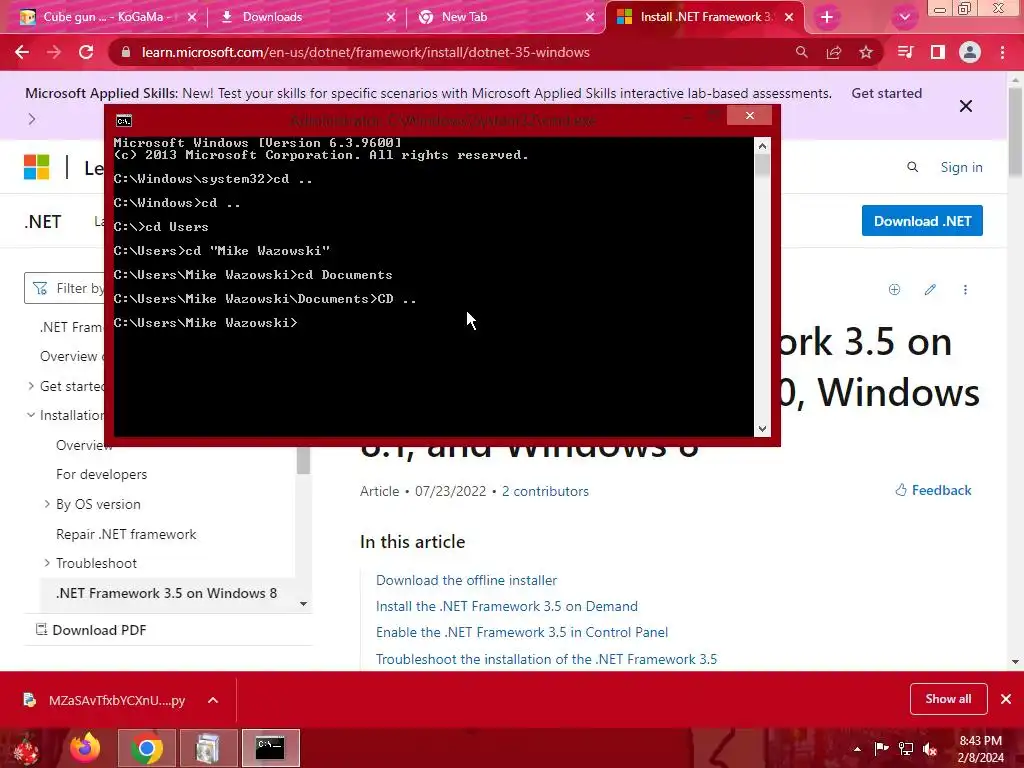Click the cmd scrollbar down arrow
The image size is (1024, 768).
[762, 429]
